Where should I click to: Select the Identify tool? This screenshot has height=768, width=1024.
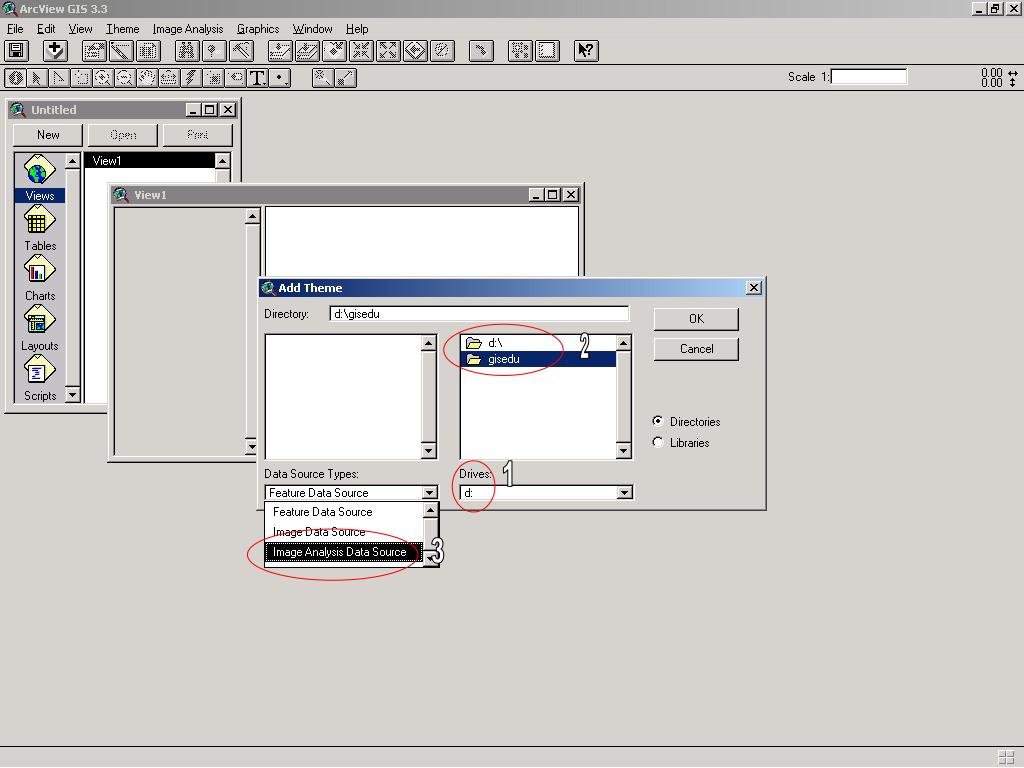[16, 78]
